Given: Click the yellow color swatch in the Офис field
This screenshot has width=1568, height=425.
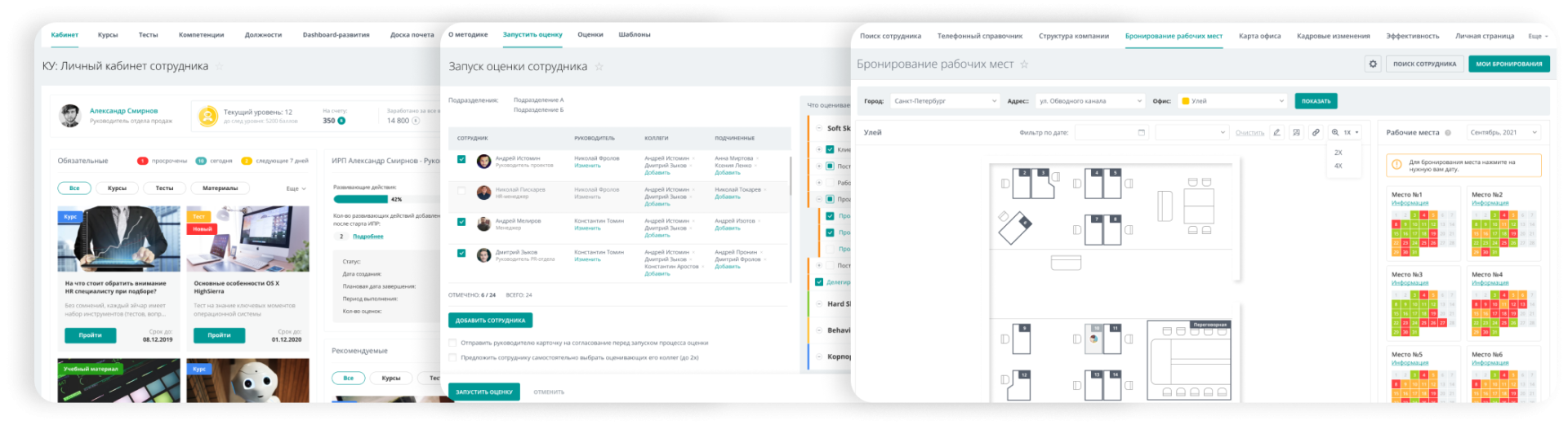Looking at the screenshot, I should pos(1185,101).
